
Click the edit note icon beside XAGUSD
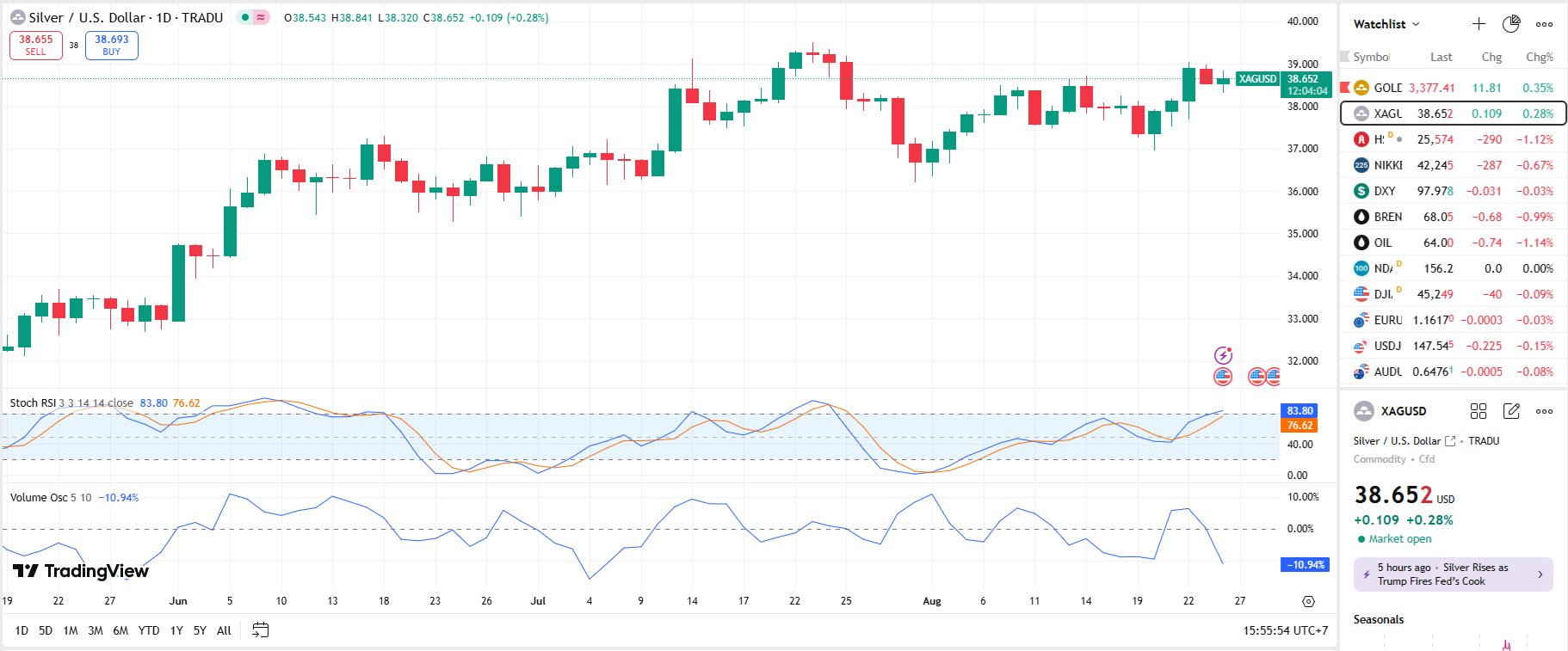click(1511, 411)
